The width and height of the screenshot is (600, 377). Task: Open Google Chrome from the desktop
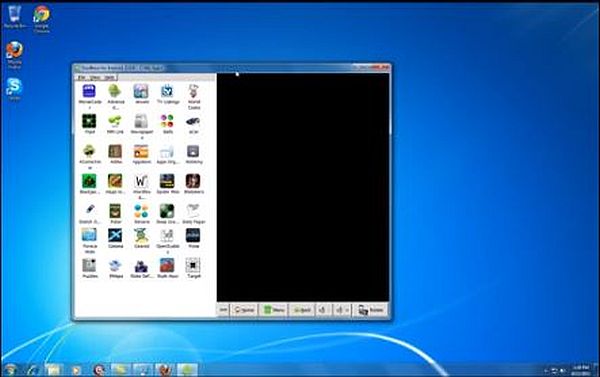click(41, 18)
